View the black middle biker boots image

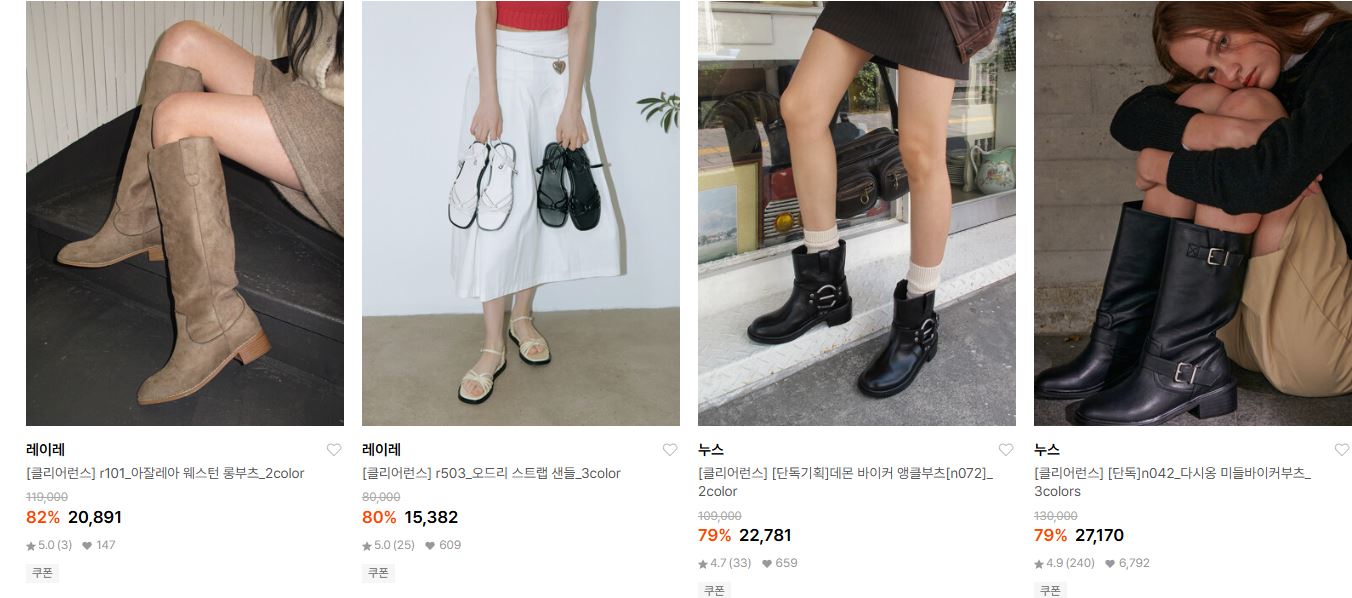[1193, 213]
